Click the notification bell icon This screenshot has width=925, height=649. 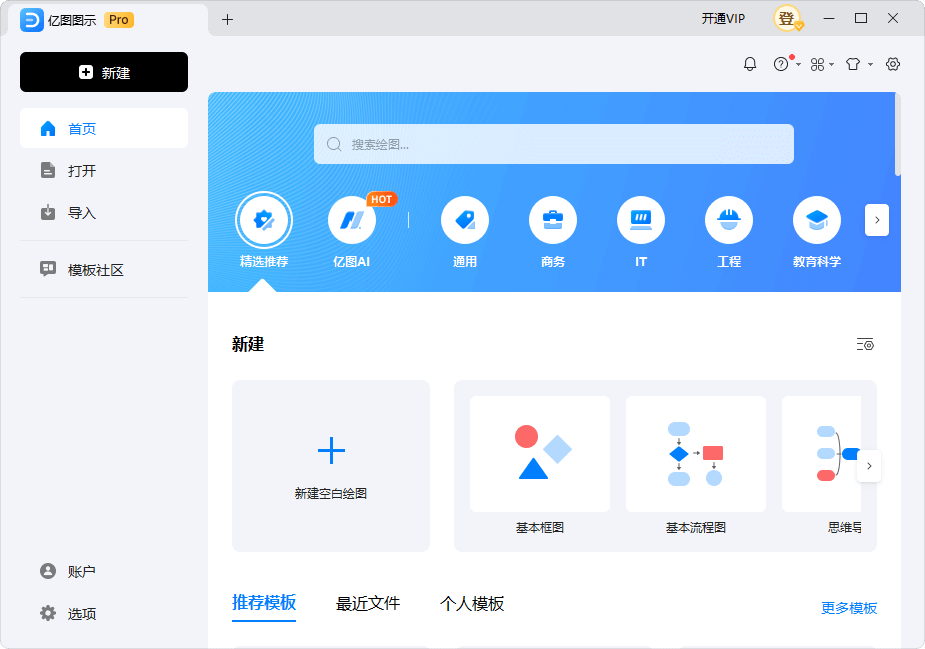[x=749, y=64]
